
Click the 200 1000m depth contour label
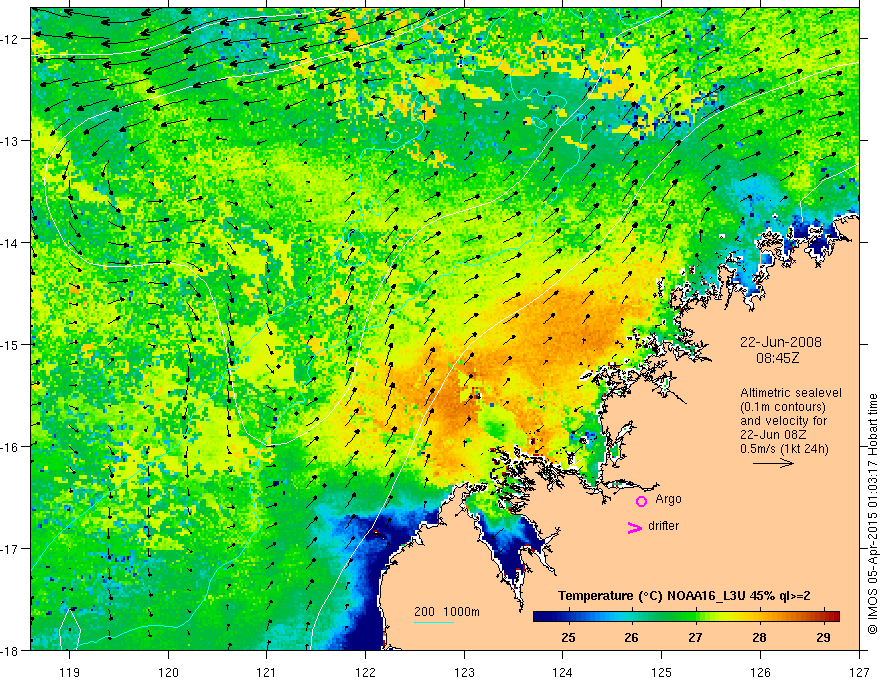(x=447, y=612)
